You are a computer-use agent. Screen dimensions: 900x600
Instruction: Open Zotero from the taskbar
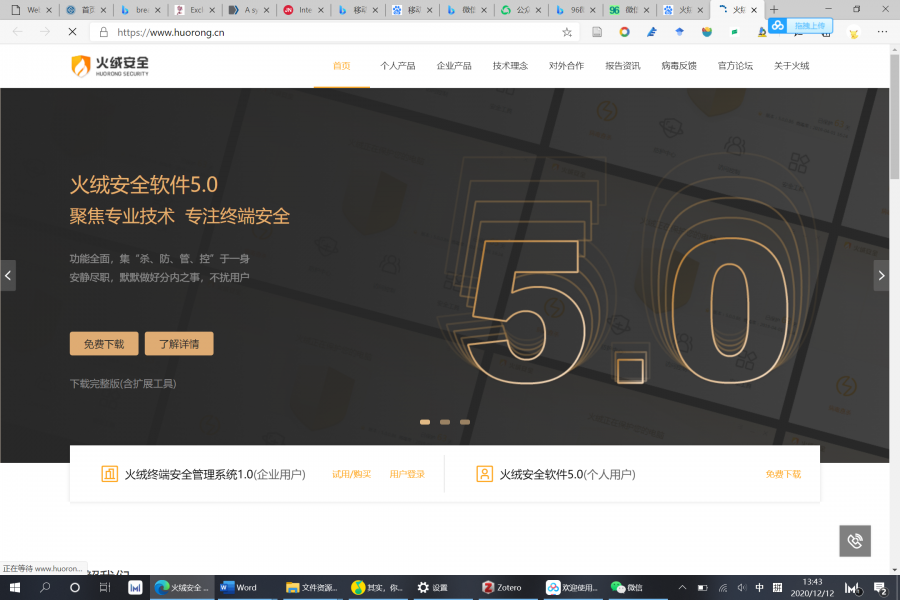[x=503, y=587]
